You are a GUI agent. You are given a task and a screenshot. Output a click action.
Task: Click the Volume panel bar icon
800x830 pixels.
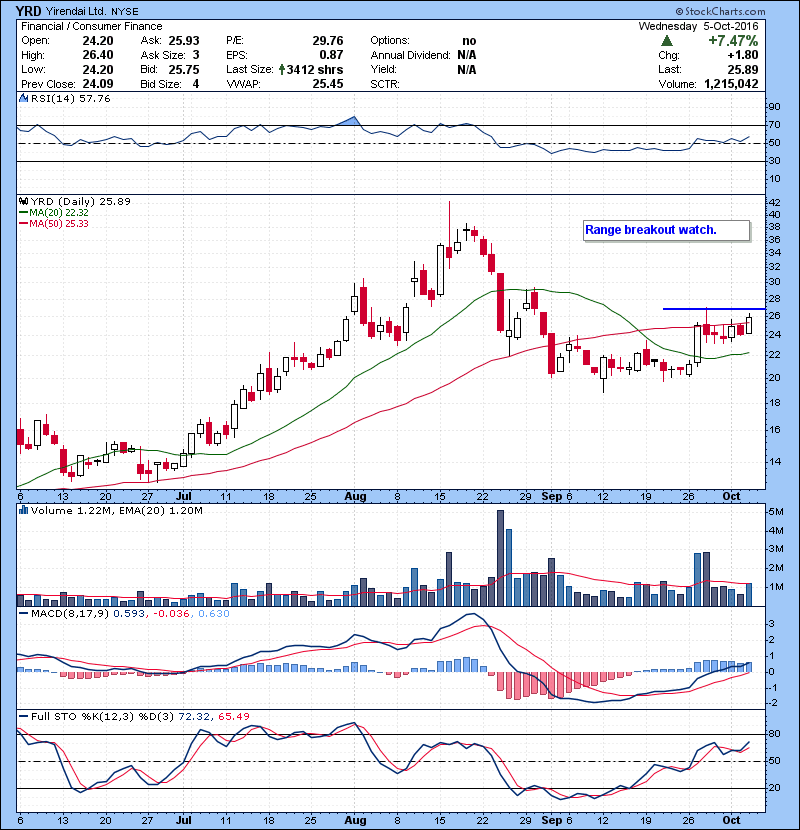23,510
